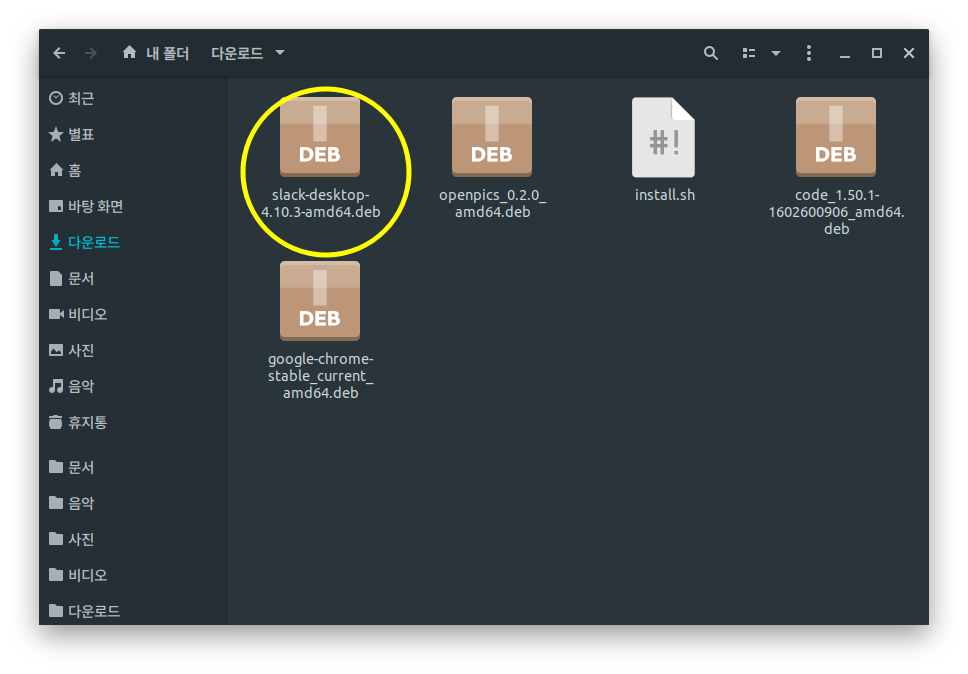
Task: Open bookmark 문서 folder in lower sidebar
Action: tap(81, 467)
